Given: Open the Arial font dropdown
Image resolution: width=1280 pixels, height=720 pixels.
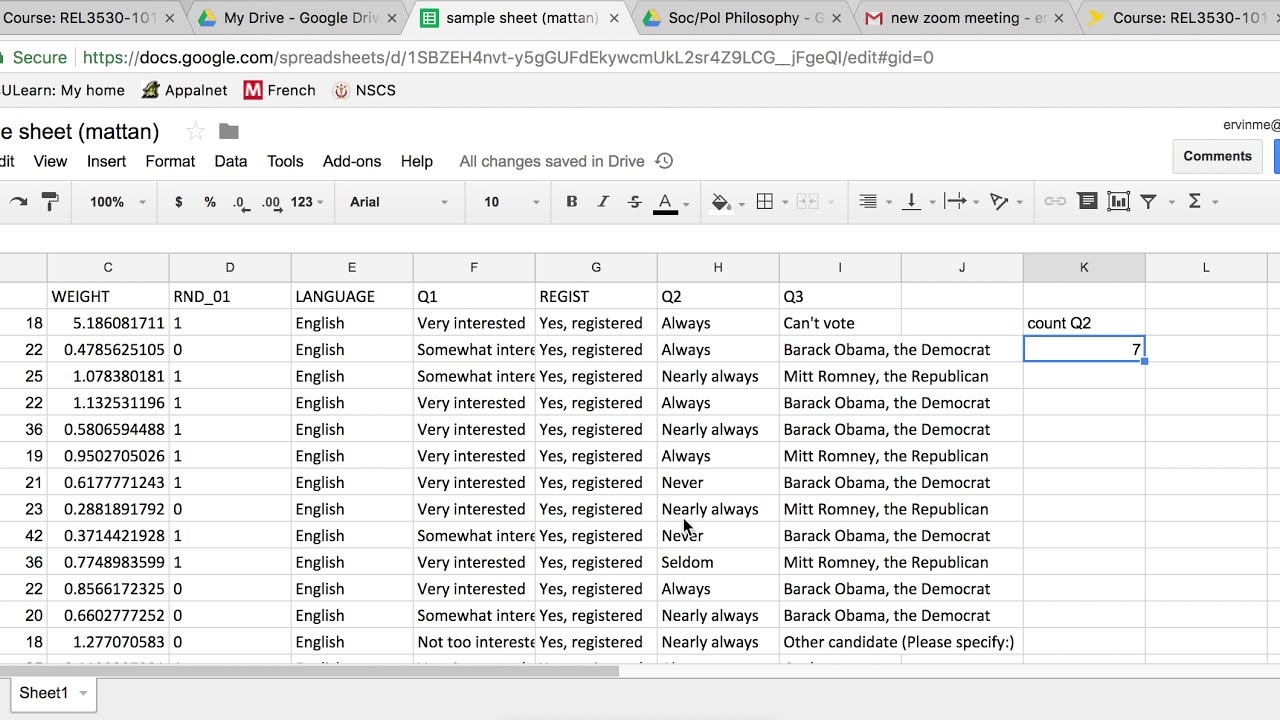Looking at the screenshot, I should tap(398, 202).
